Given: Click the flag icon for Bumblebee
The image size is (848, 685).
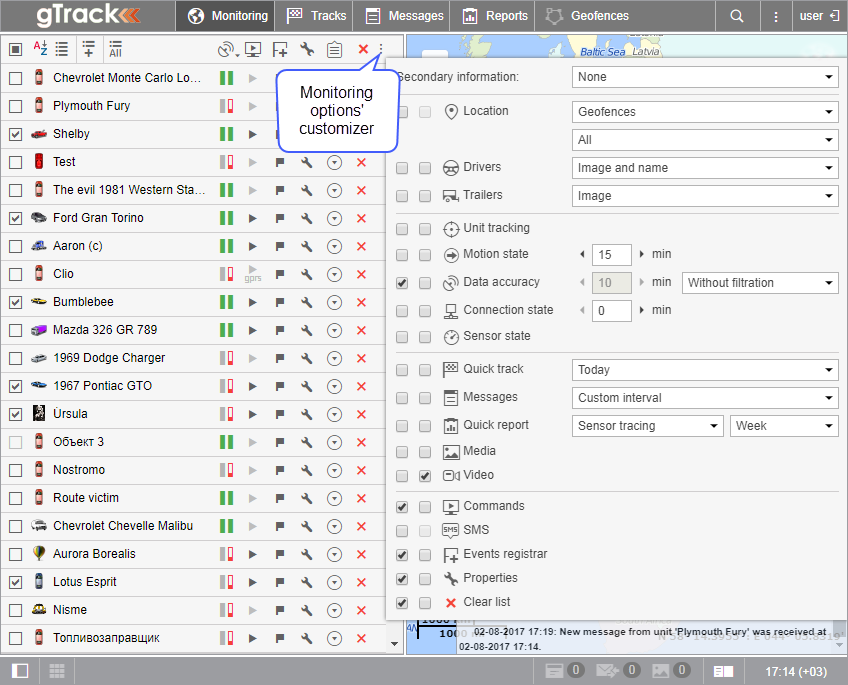Looking at the screenshot, I should [x=280, y=302].
